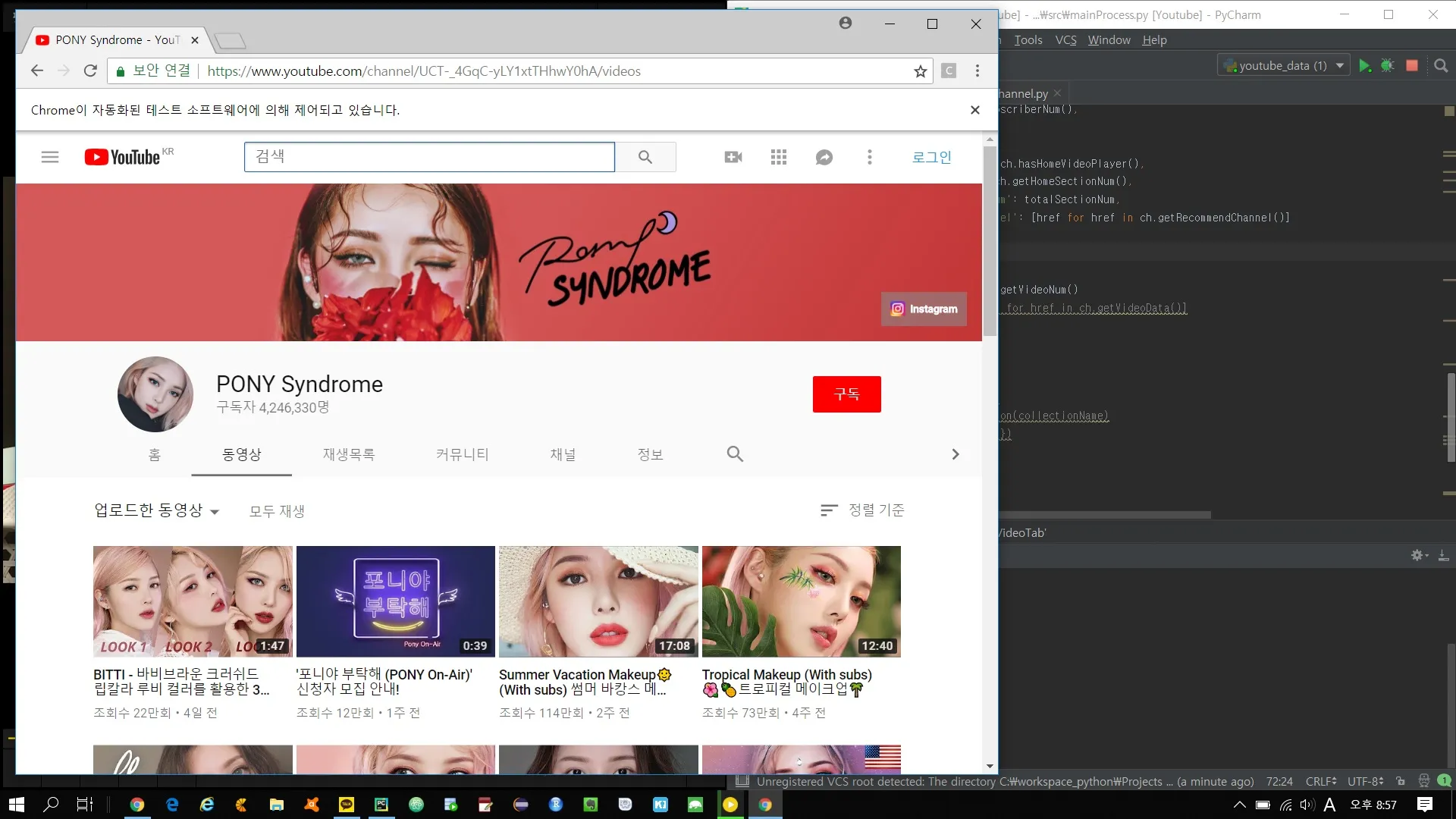The width and height of the screenshot is (1456, 819).
Task: Reload the page in Chrome
Action: click(x=90, y=71)
